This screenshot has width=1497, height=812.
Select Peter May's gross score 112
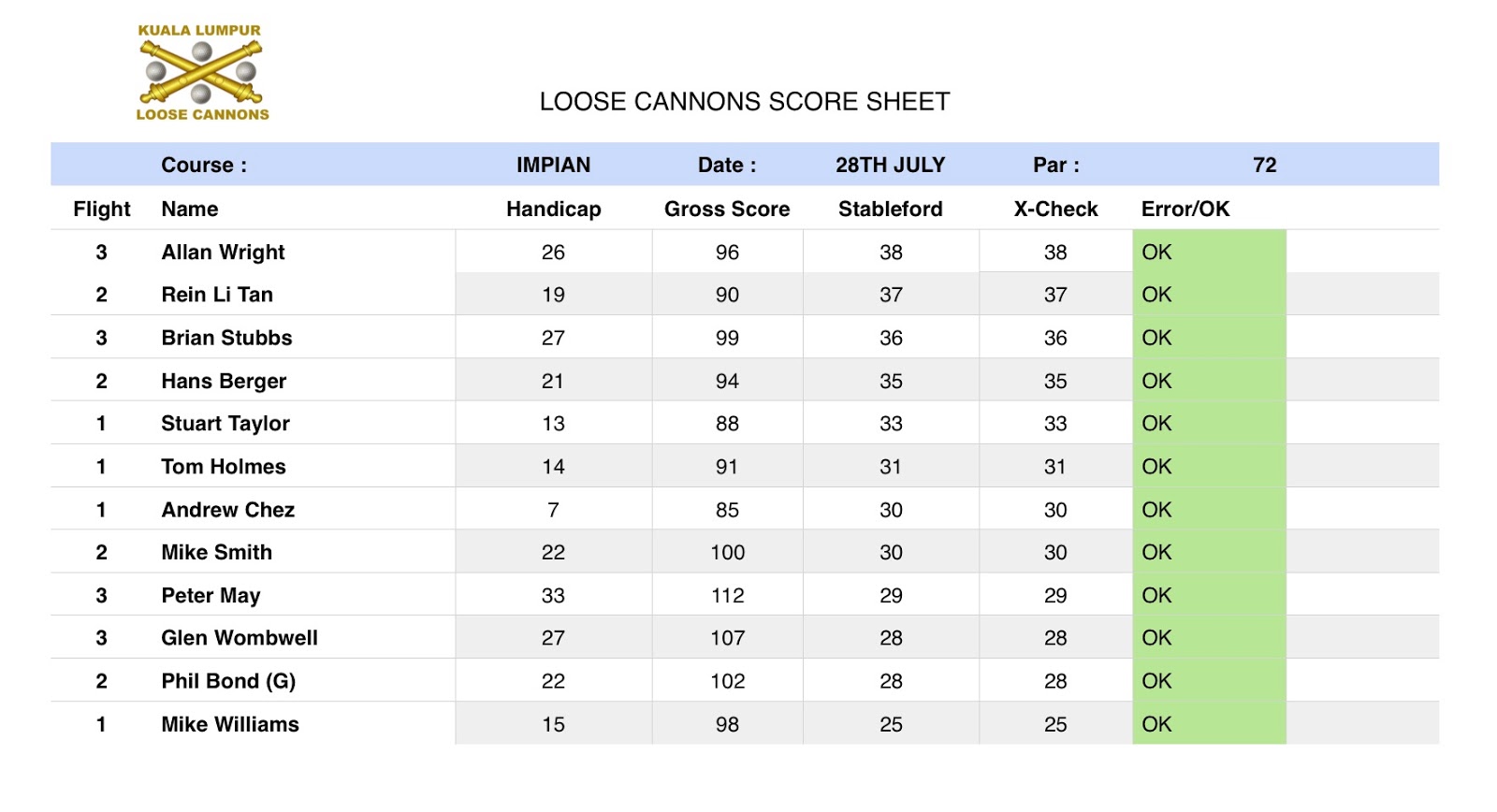pos(727,596)
